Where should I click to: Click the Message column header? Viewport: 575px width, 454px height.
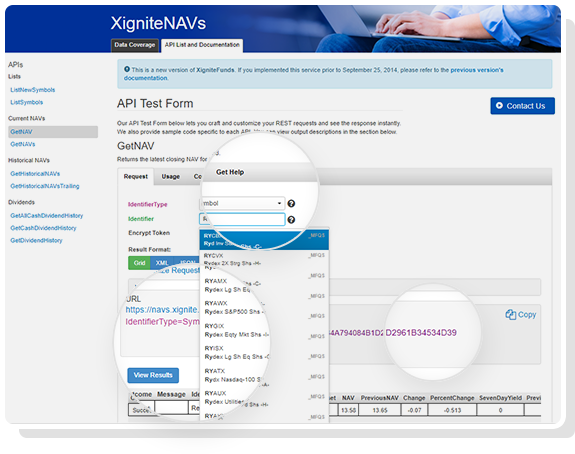171,394
